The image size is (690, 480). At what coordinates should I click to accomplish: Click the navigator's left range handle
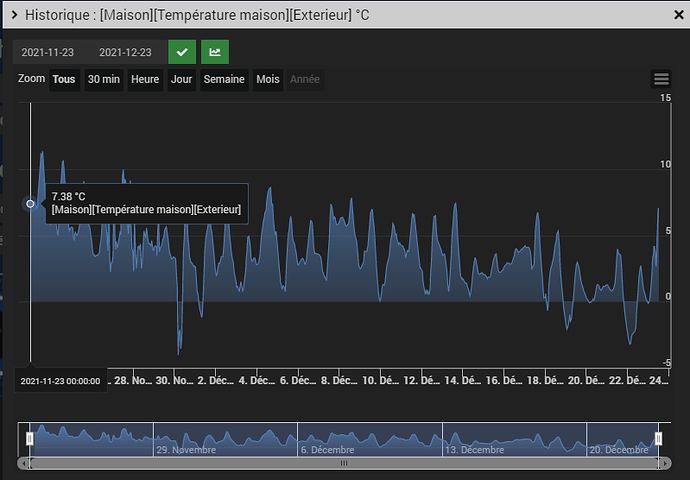pos(30,438)
